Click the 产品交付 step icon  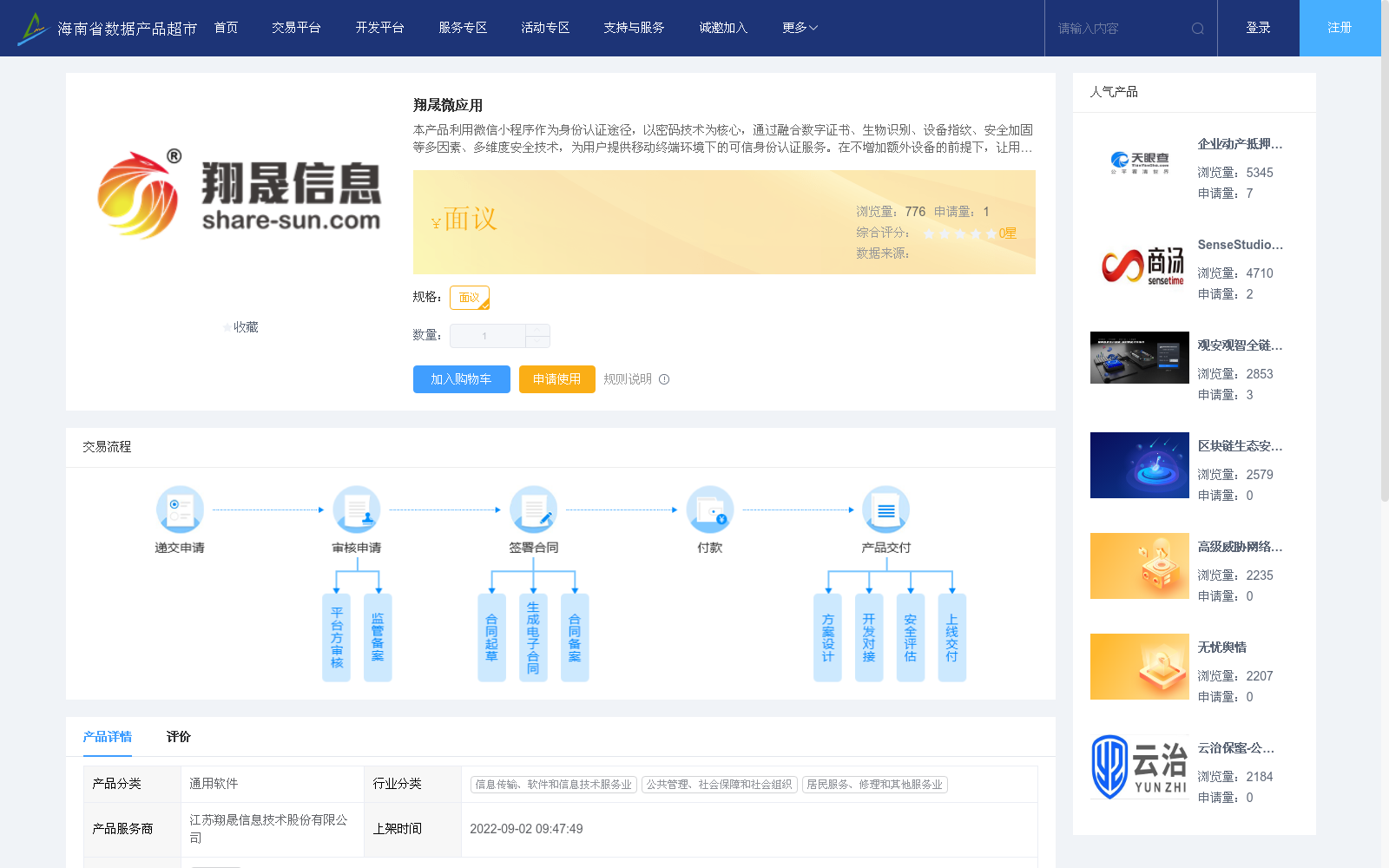(886, 509)
